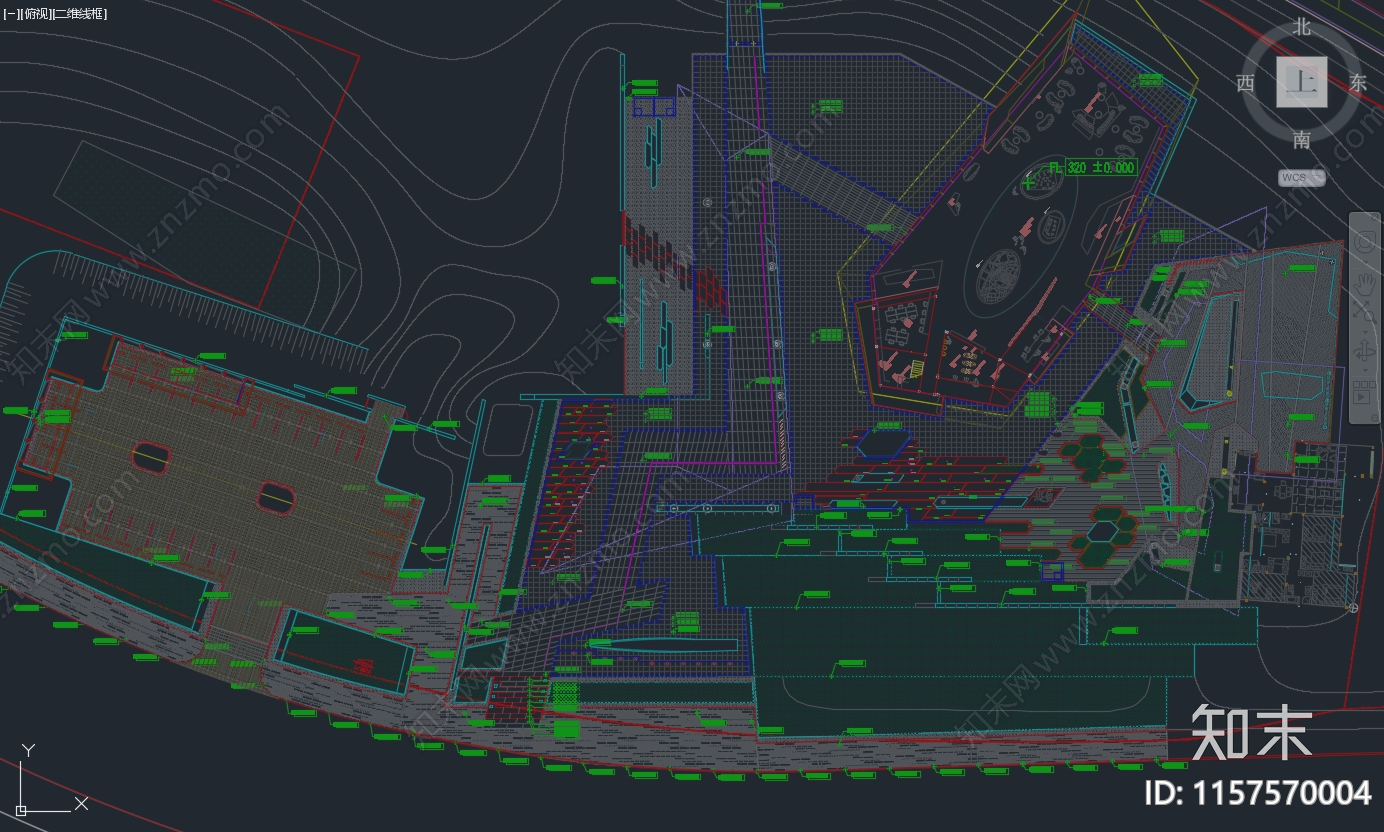1384x832 pixels.
Task: Open the Full Navigation Wheel from navigation bar
Action: pyautogui.click(x=1365, y=242)
